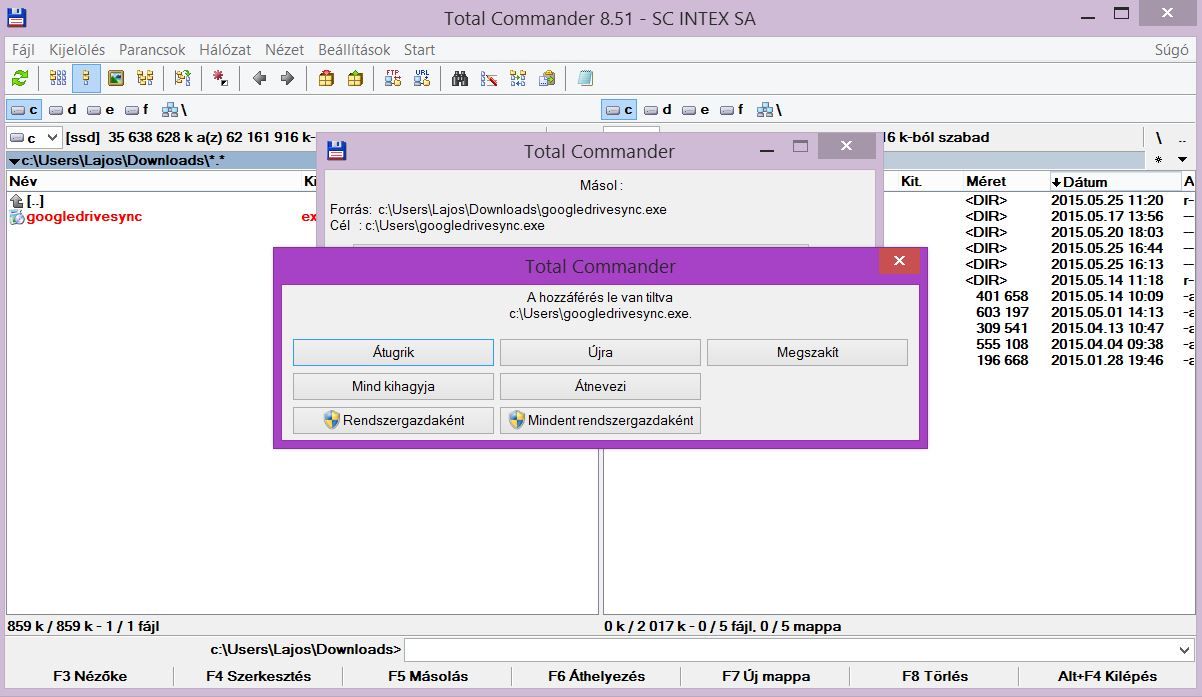Screen dimensions: 1202x697
Task: Click the Újra button
Action: pyautogui.click(x=600, y=352)
